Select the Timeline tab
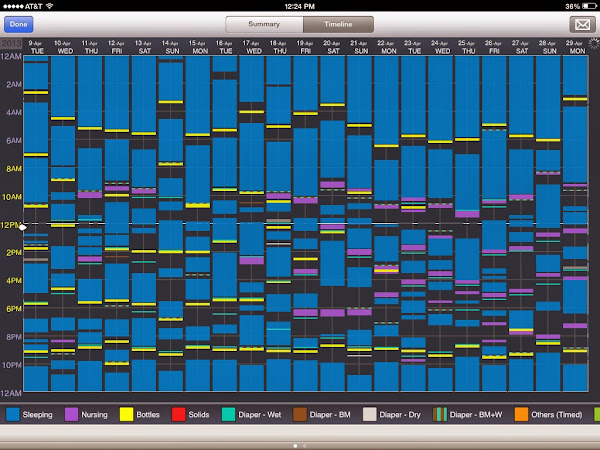This screenshot has width=600, height=450. (337, 24)
